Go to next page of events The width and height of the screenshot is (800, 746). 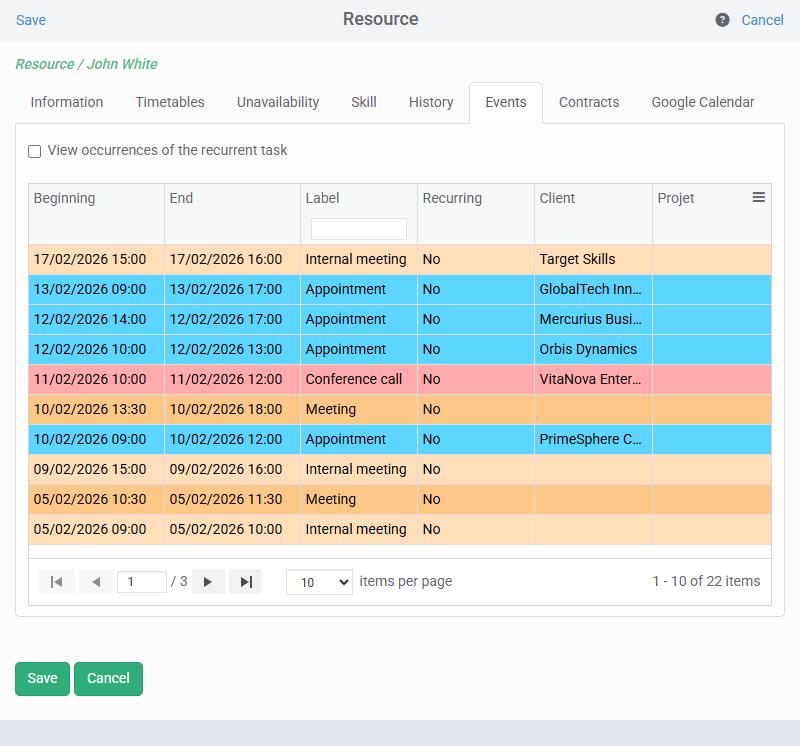click(208, 582)
